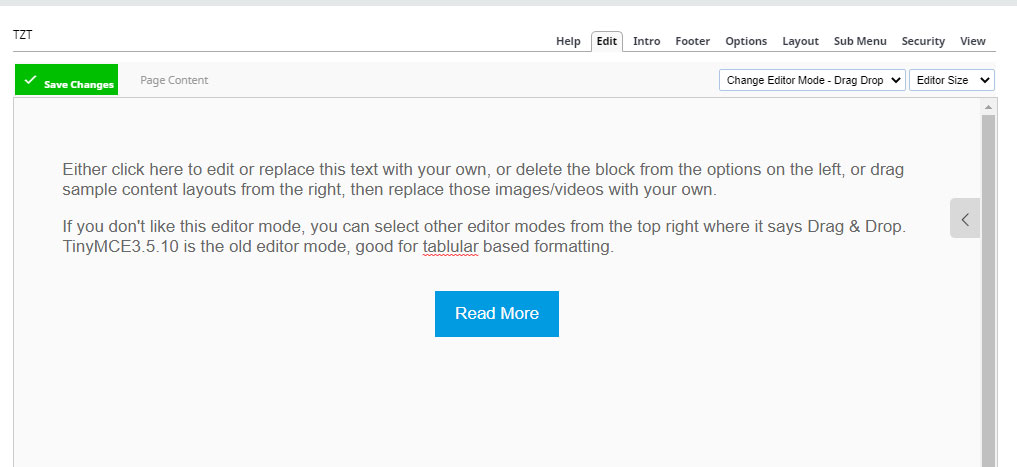Go to the Footer tab
Screen dimensions: 1017x467
[693, 41]
